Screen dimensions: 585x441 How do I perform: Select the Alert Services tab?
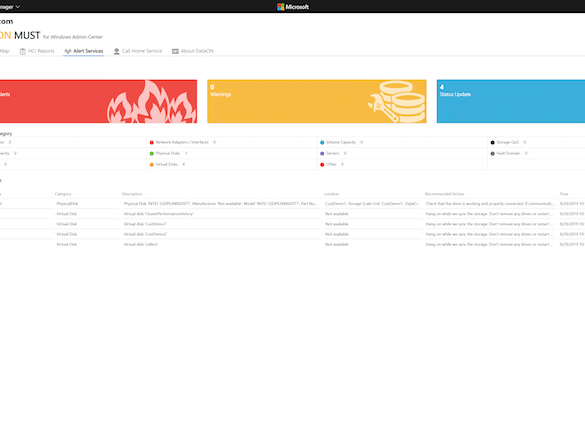click(x=84, y=51)
